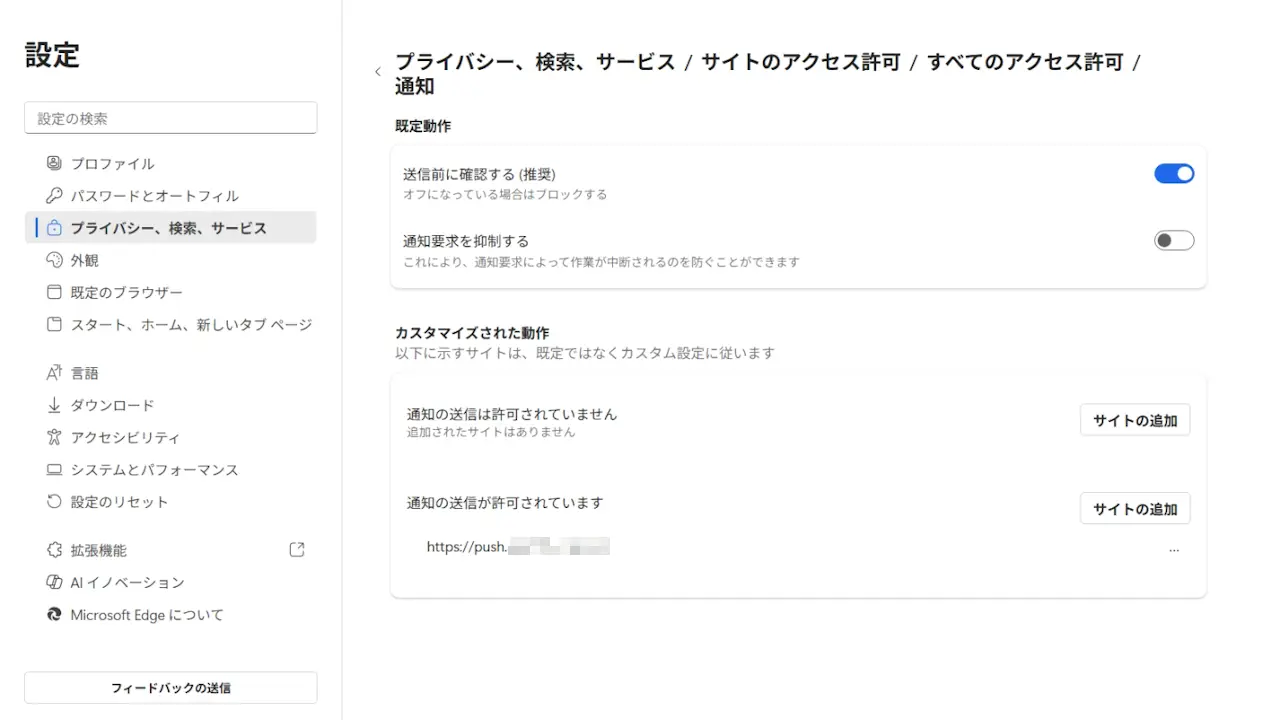
Task: Turn off 送信前に確認する toggle
Action: coord(1174,174)
